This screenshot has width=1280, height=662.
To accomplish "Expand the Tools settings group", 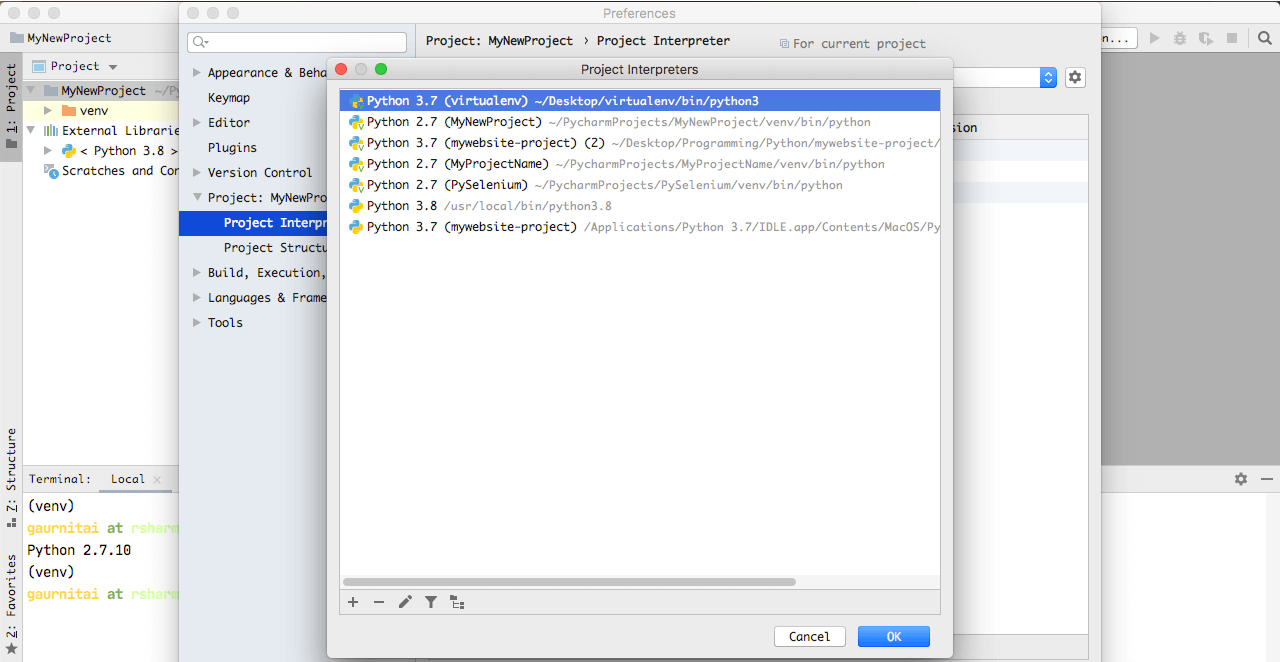I will pyautogui.click(x=197, y=323).
